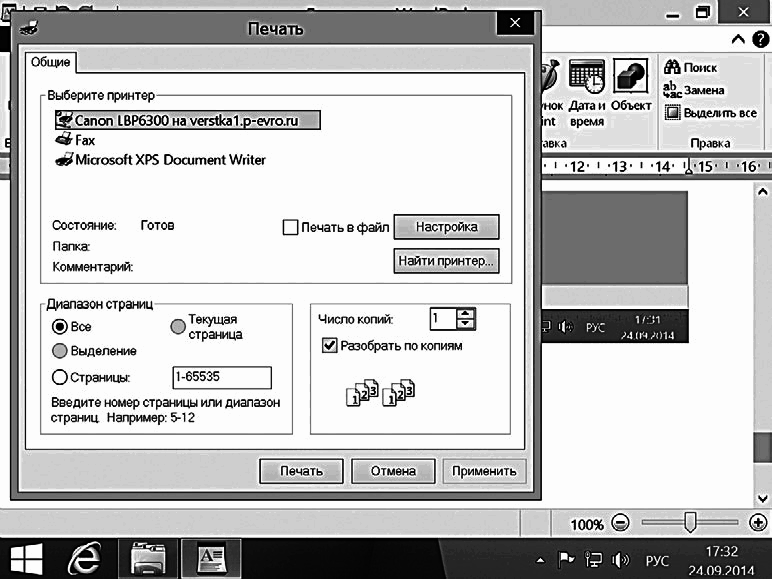The height and width of the screenshot is (579, 772).
Task: Zoom out with the minus button
Action: pos(620,522)
